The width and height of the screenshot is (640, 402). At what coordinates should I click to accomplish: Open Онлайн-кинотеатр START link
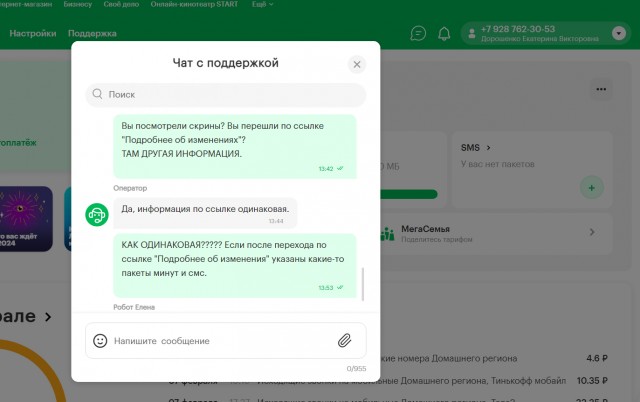(194, 4)
